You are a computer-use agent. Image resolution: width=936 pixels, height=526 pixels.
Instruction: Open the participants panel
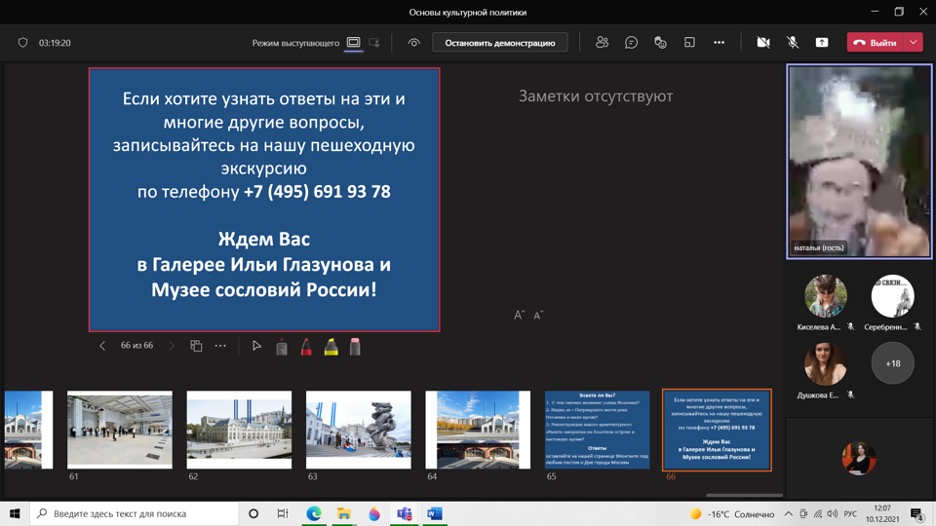tap(602, 43)
